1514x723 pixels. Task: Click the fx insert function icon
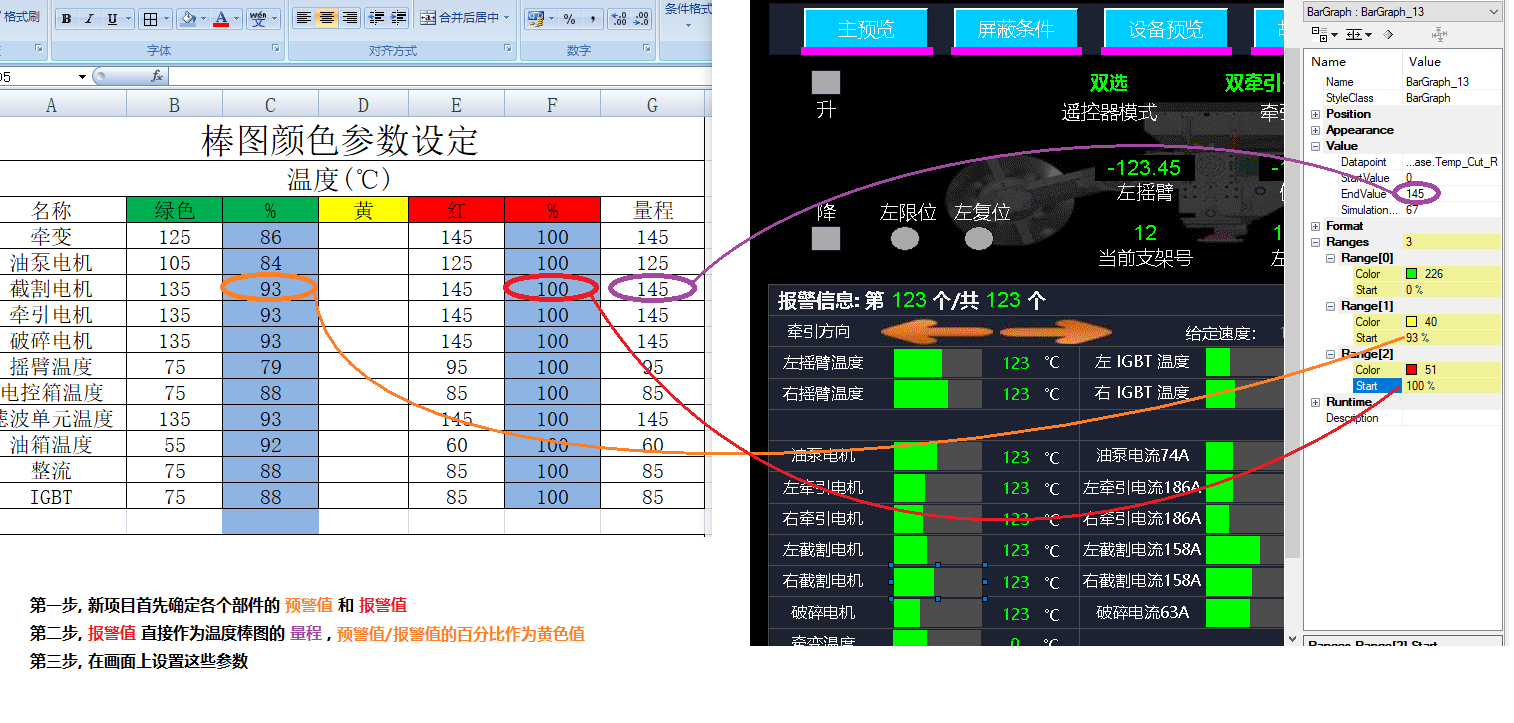pyautogui.click(x=157, y=76)
